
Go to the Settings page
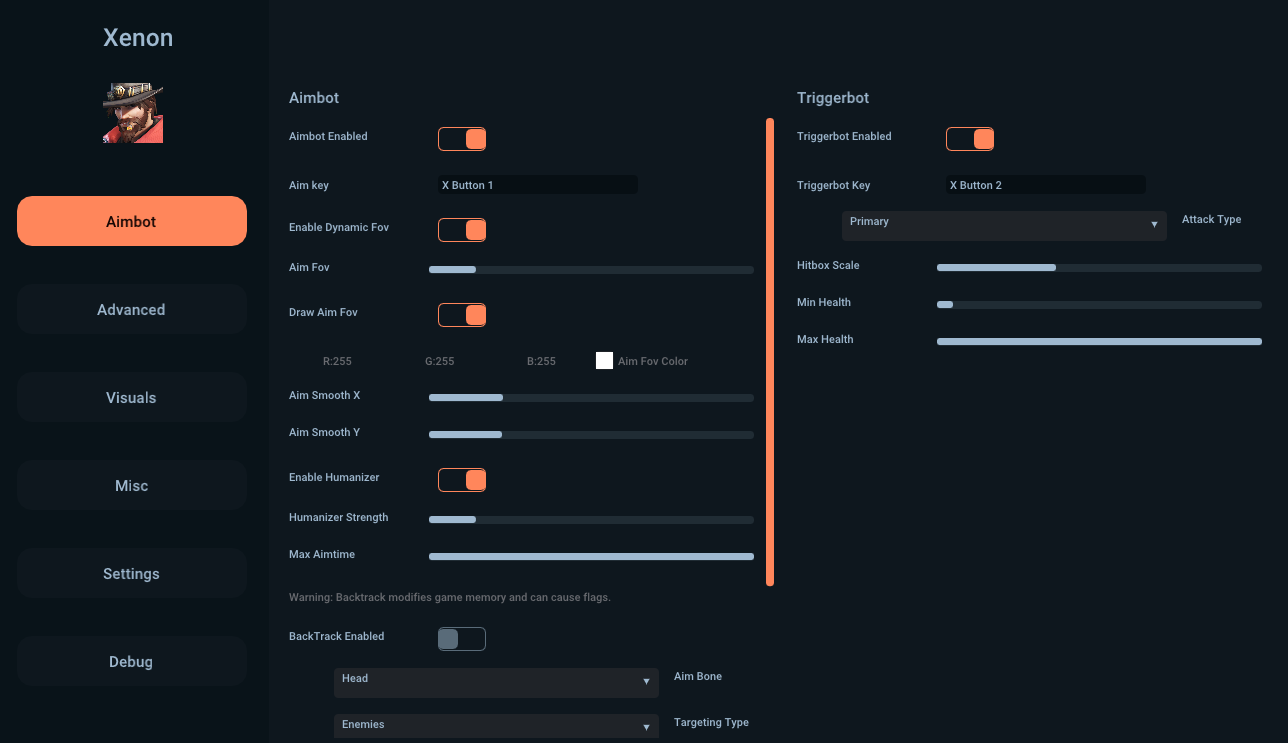(131, 574)
